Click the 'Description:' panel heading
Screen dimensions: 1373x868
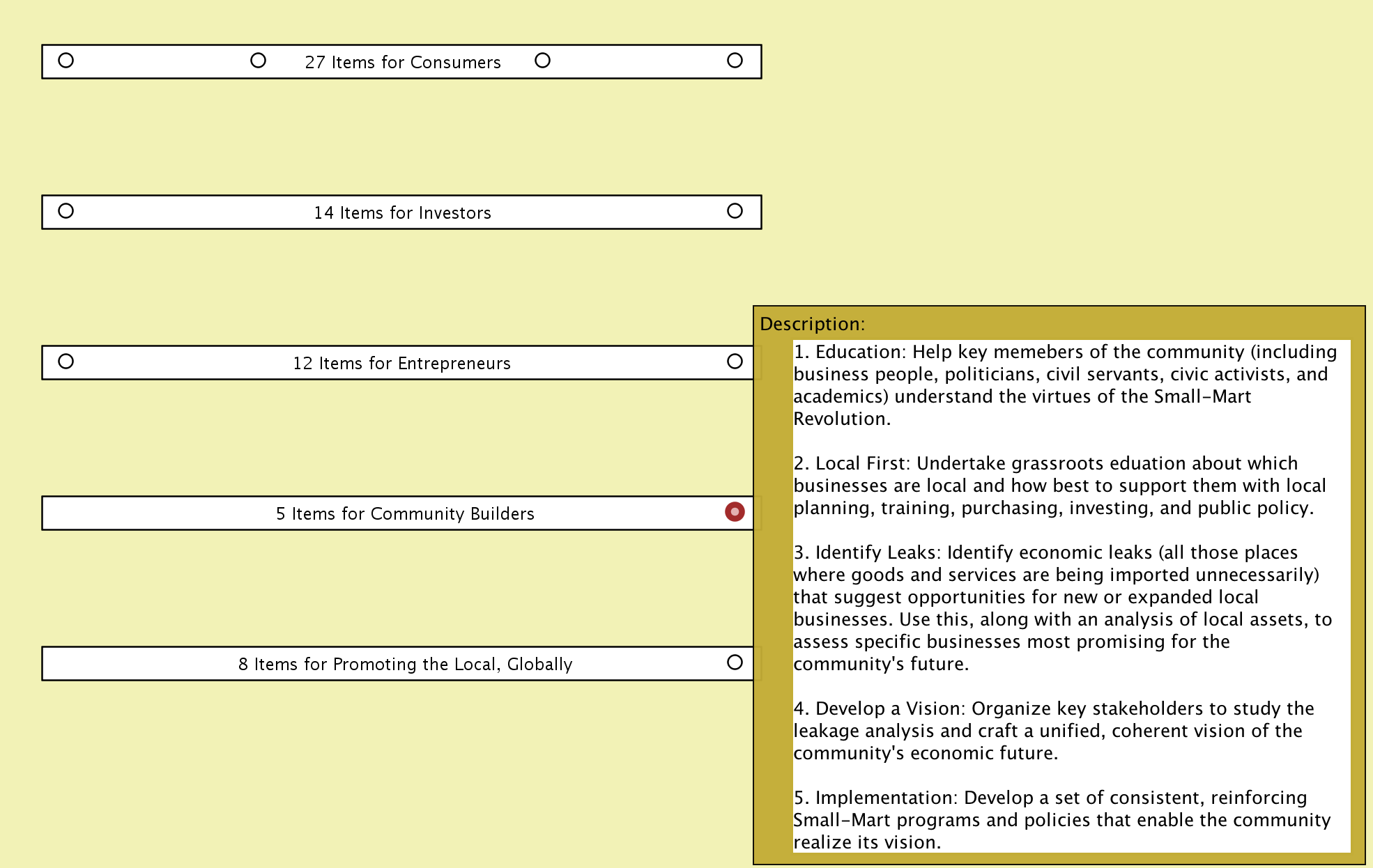click(x=812, y=325)
